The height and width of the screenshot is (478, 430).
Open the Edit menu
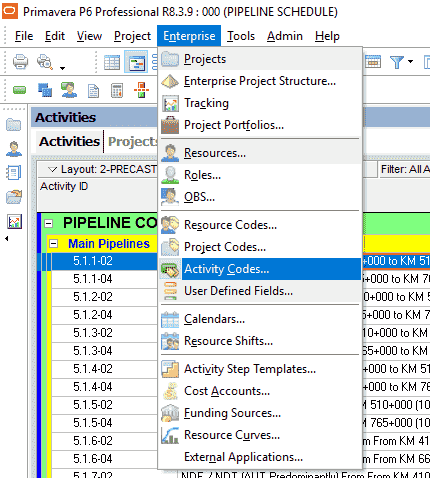click(x=55, y=36)
